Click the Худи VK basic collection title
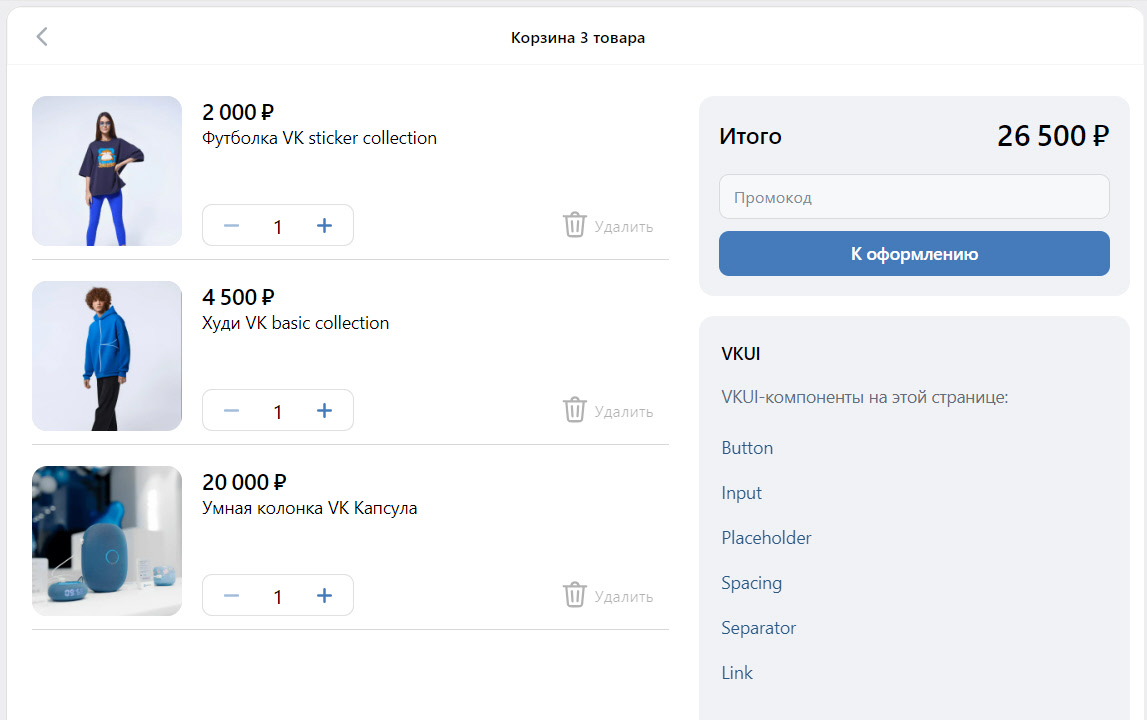This screenshot has width=1147, height=720. 296,323
